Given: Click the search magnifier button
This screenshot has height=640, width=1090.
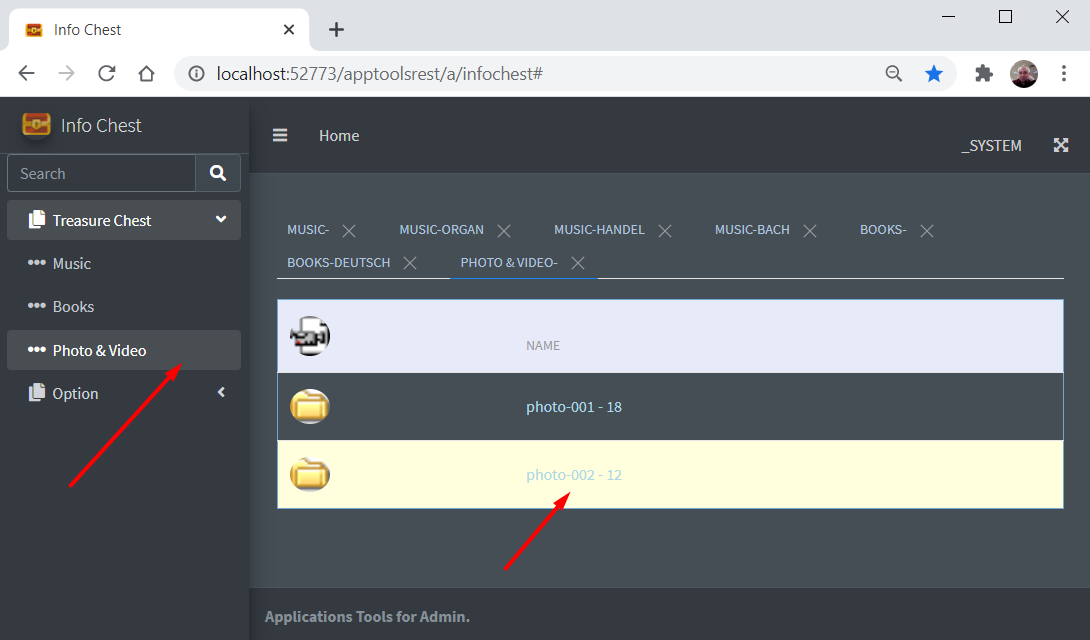Looking at the screenshot, I should [218, 173].
